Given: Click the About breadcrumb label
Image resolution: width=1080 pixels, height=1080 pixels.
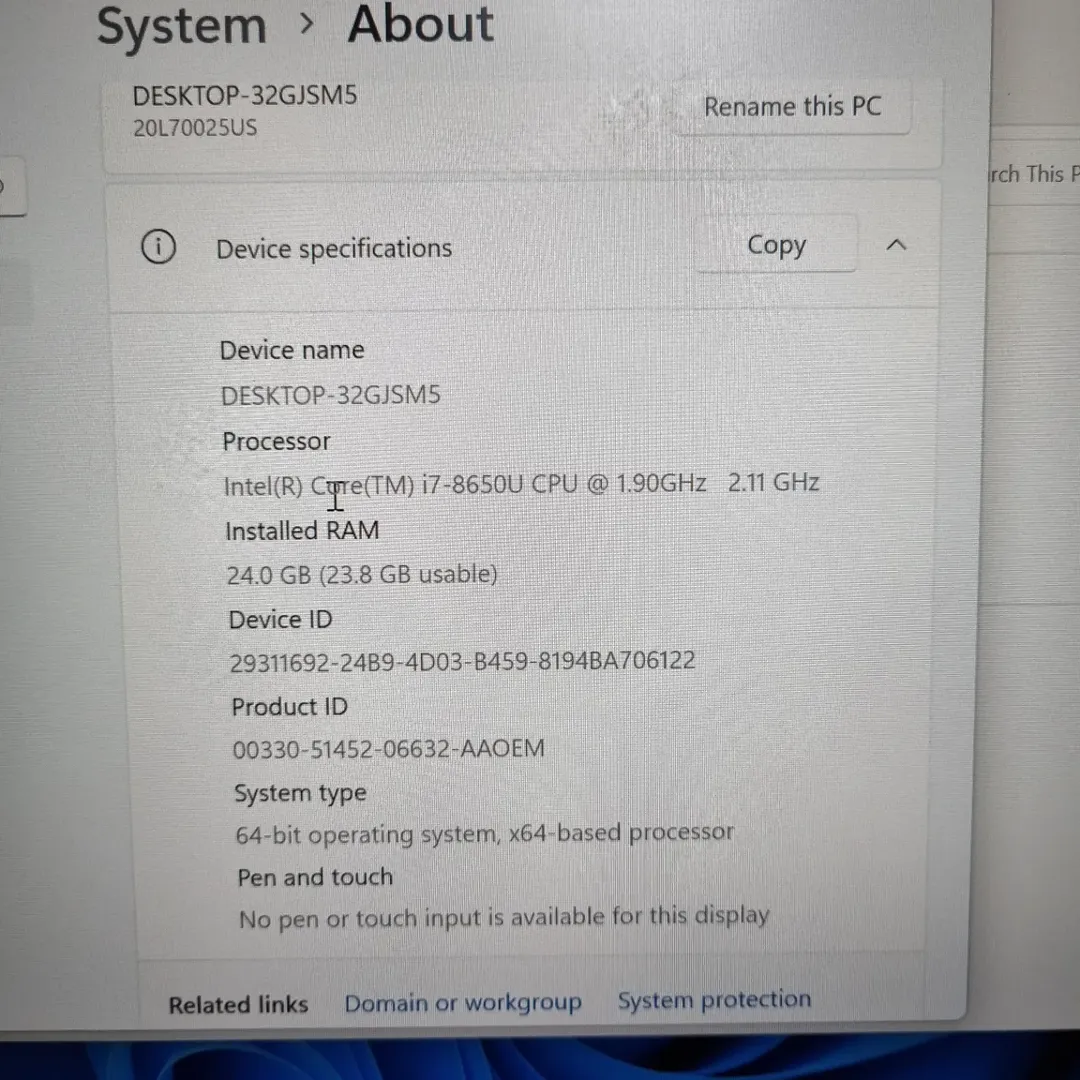Looking at the screenshot, I should [420, 26].
